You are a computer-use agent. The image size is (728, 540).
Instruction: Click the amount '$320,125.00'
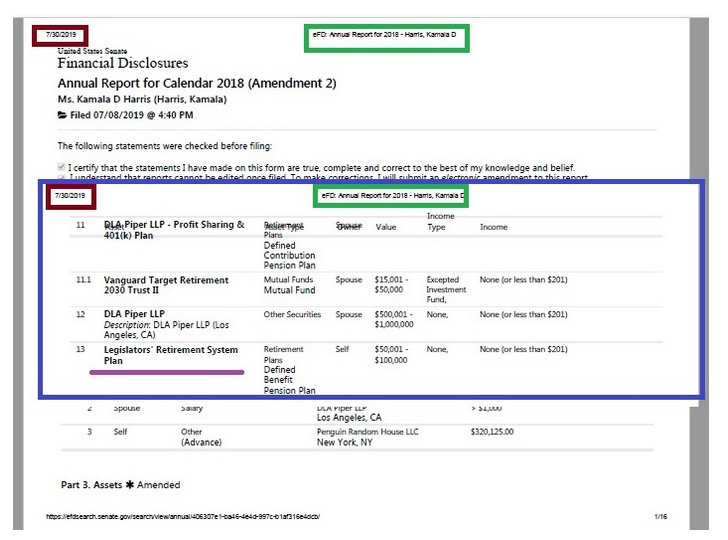[x=492, y=432]
